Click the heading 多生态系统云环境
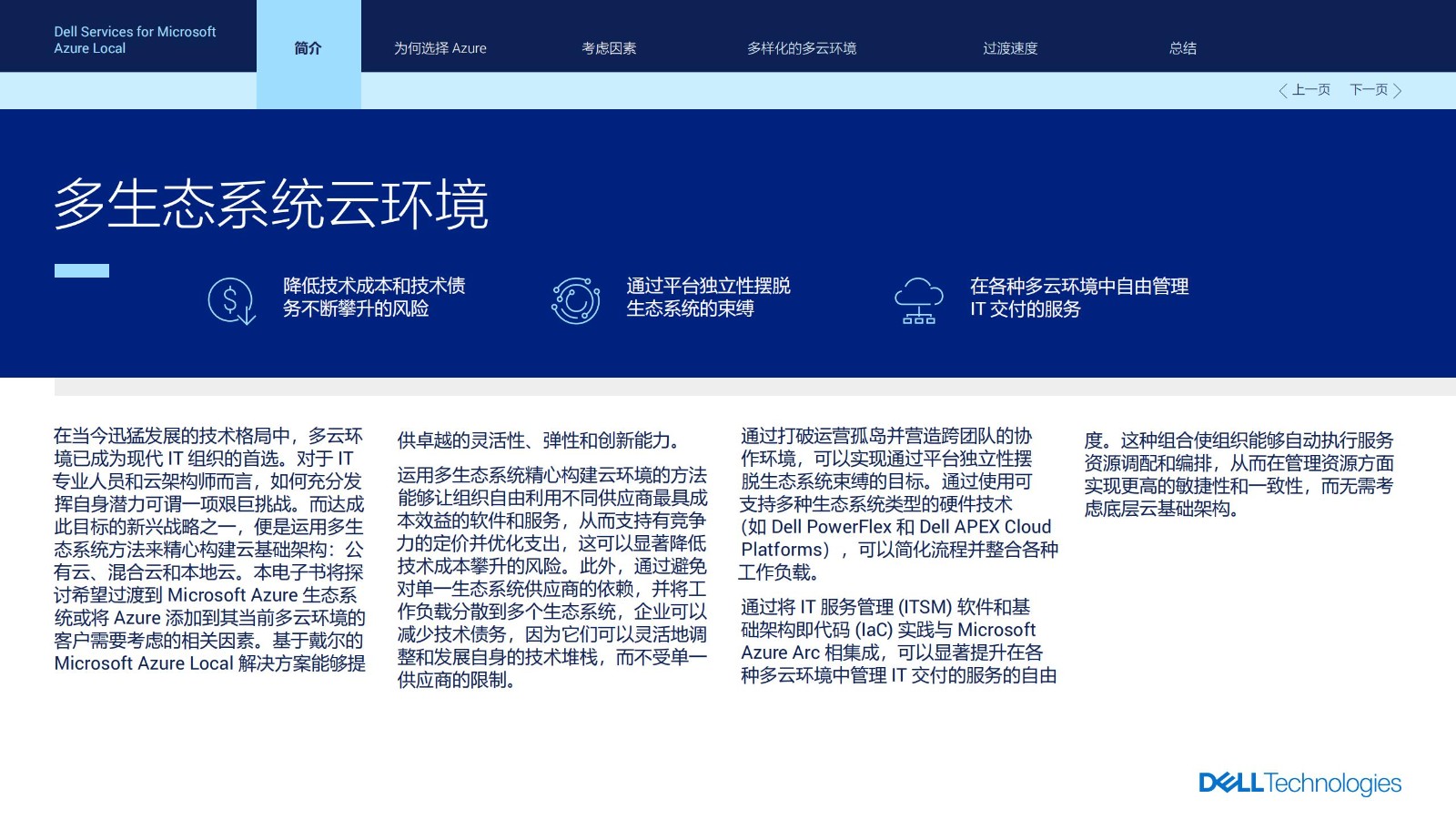The image size is (1456, 819). 271,204
